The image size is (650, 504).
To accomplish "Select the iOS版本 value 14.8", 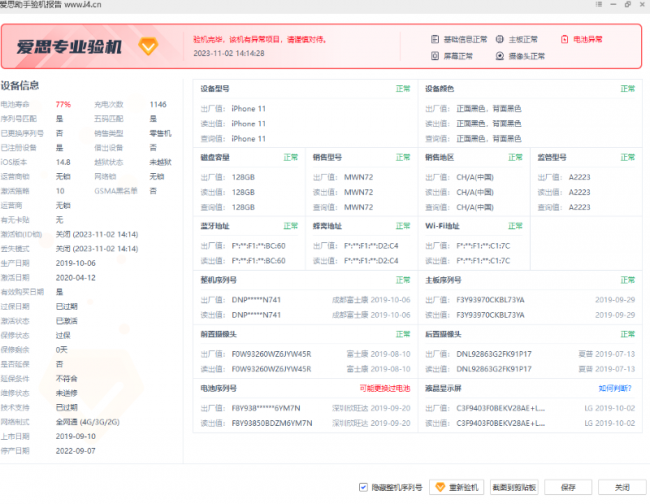I will pyautogui.click(x=63, y=162).
